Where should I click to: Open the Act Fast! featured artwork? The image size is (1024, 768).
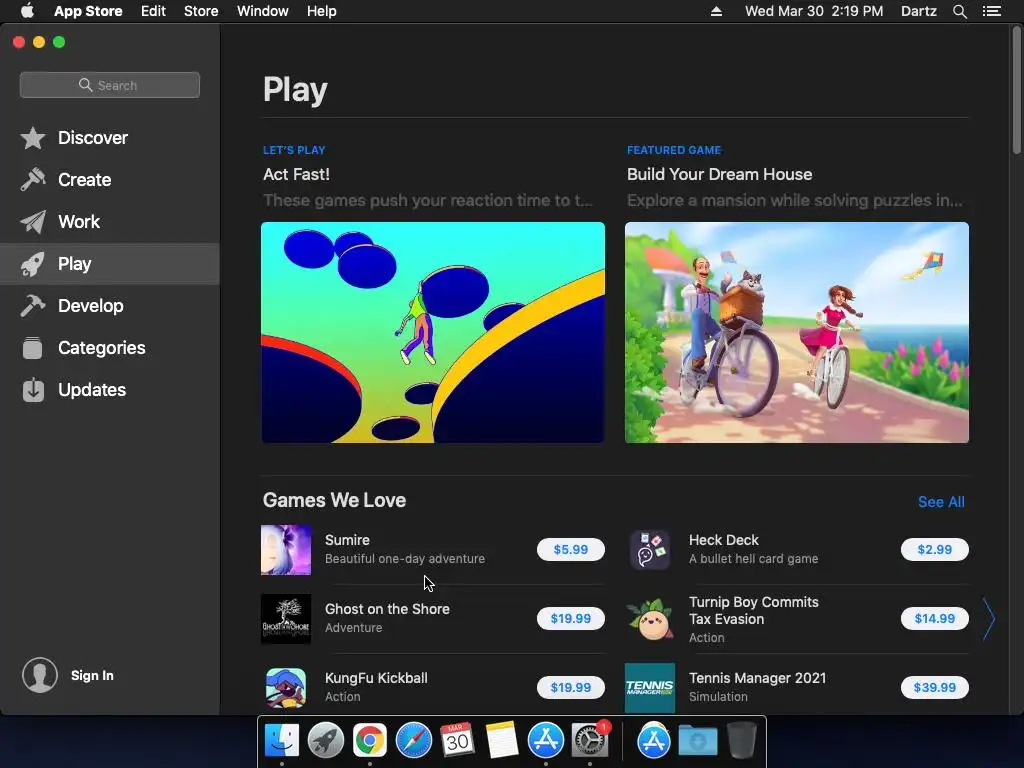(433, 332)
